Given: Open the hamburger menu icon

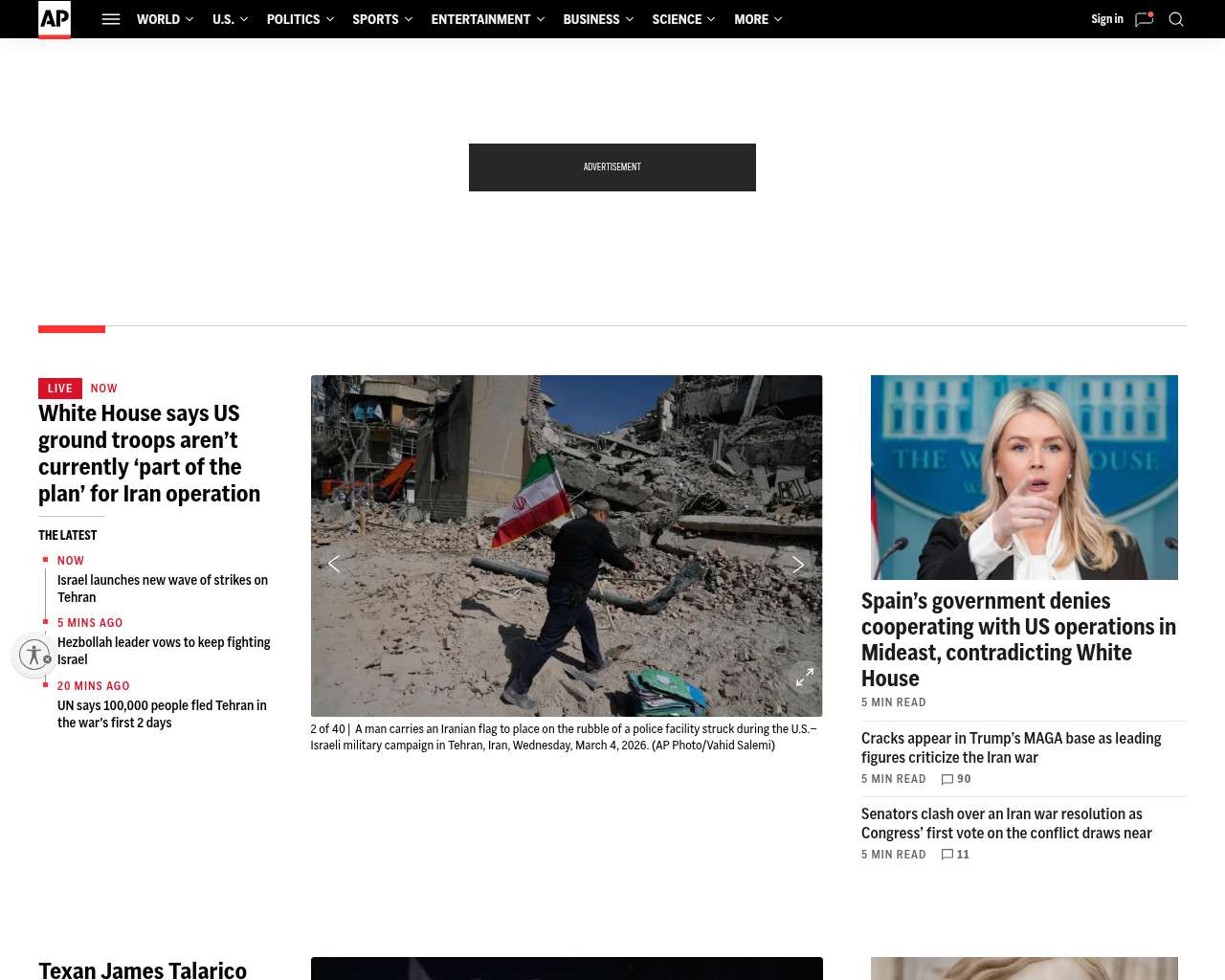Looking at the screenshot, I should pyautogui.click(x=111, y=19).
